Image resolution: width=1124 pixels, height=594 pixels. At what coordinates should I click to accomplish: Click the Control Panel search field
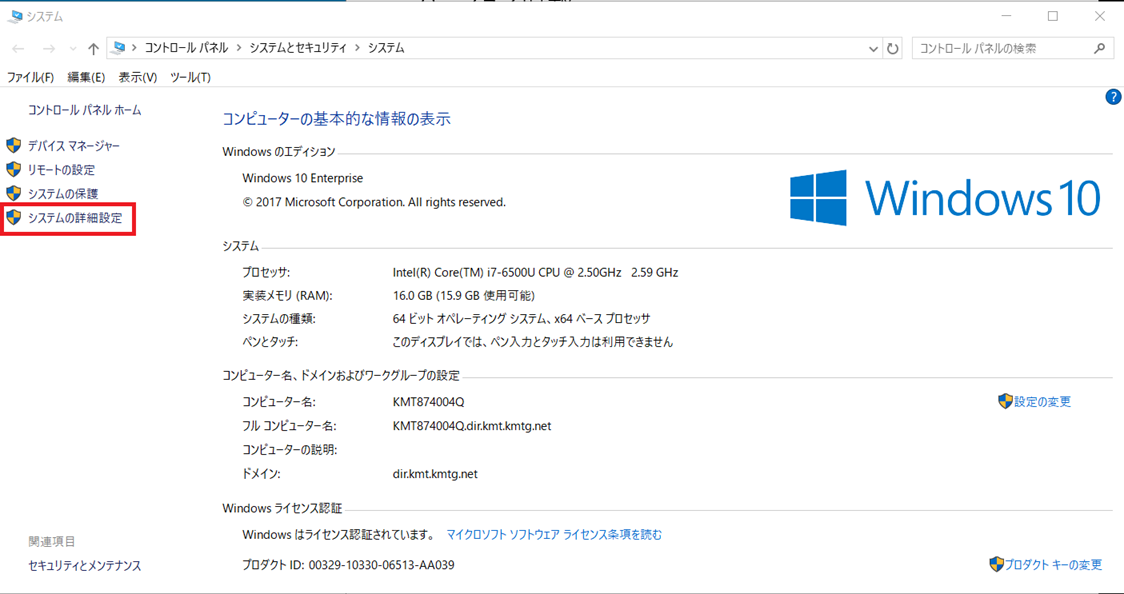(x=1000, y=49)
